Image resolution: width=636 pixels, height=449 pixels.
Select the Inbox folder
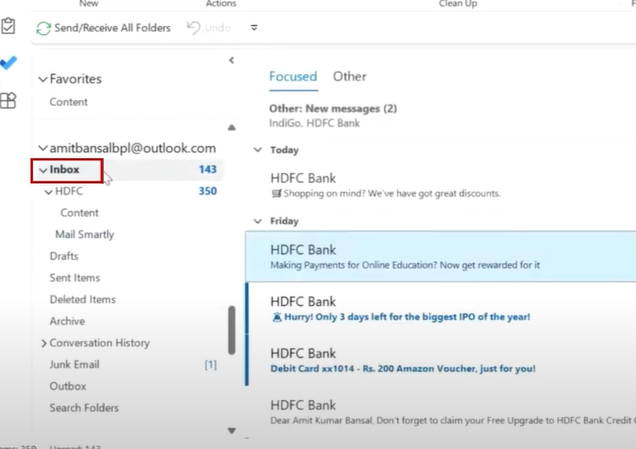pos(64,170)
